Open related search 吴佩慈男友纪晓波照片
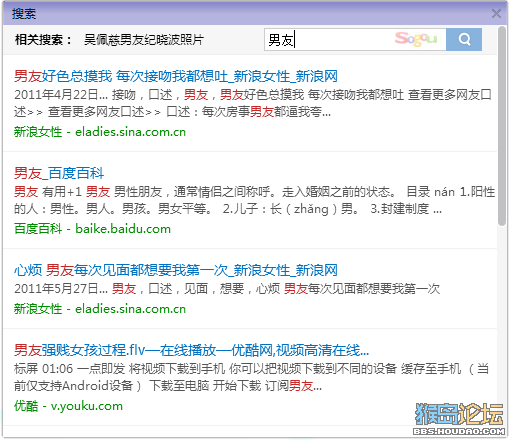Image resolution: width=510 pixels, height=440 pixels. click(144, 40)
